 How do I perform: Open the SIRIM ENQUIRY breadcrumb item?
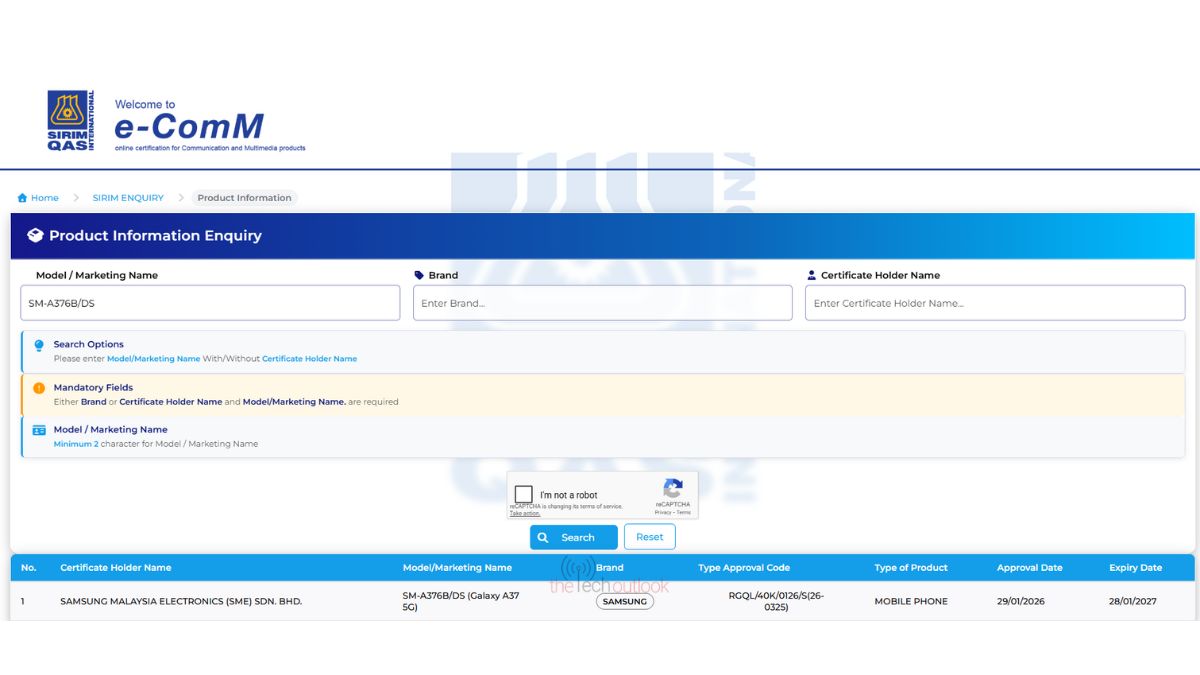[128, 198]
